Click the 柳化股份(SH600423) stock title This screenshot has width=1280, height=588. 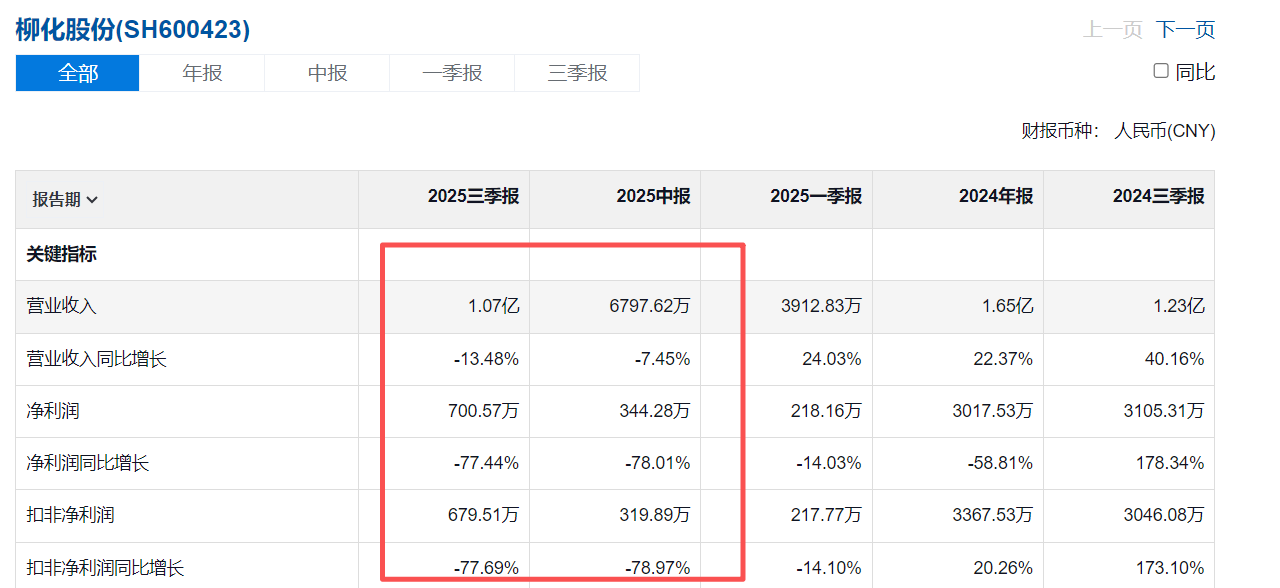click(x=132, y=30)
